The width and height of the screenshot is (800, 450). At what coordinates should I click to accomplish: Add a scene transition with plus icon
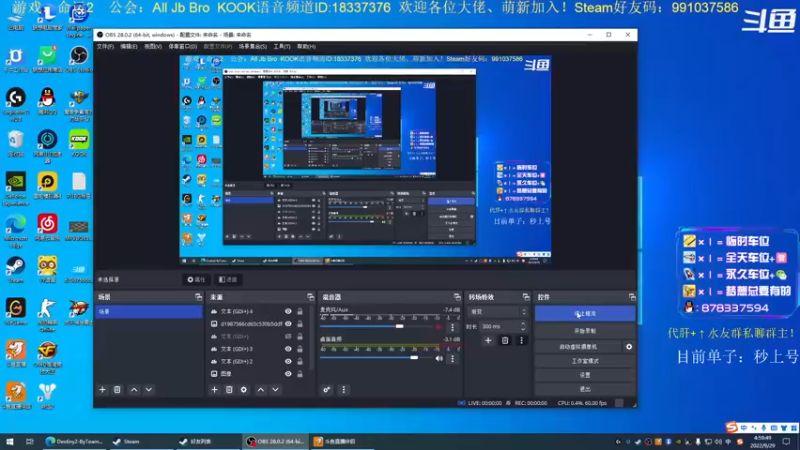point(488,340)
